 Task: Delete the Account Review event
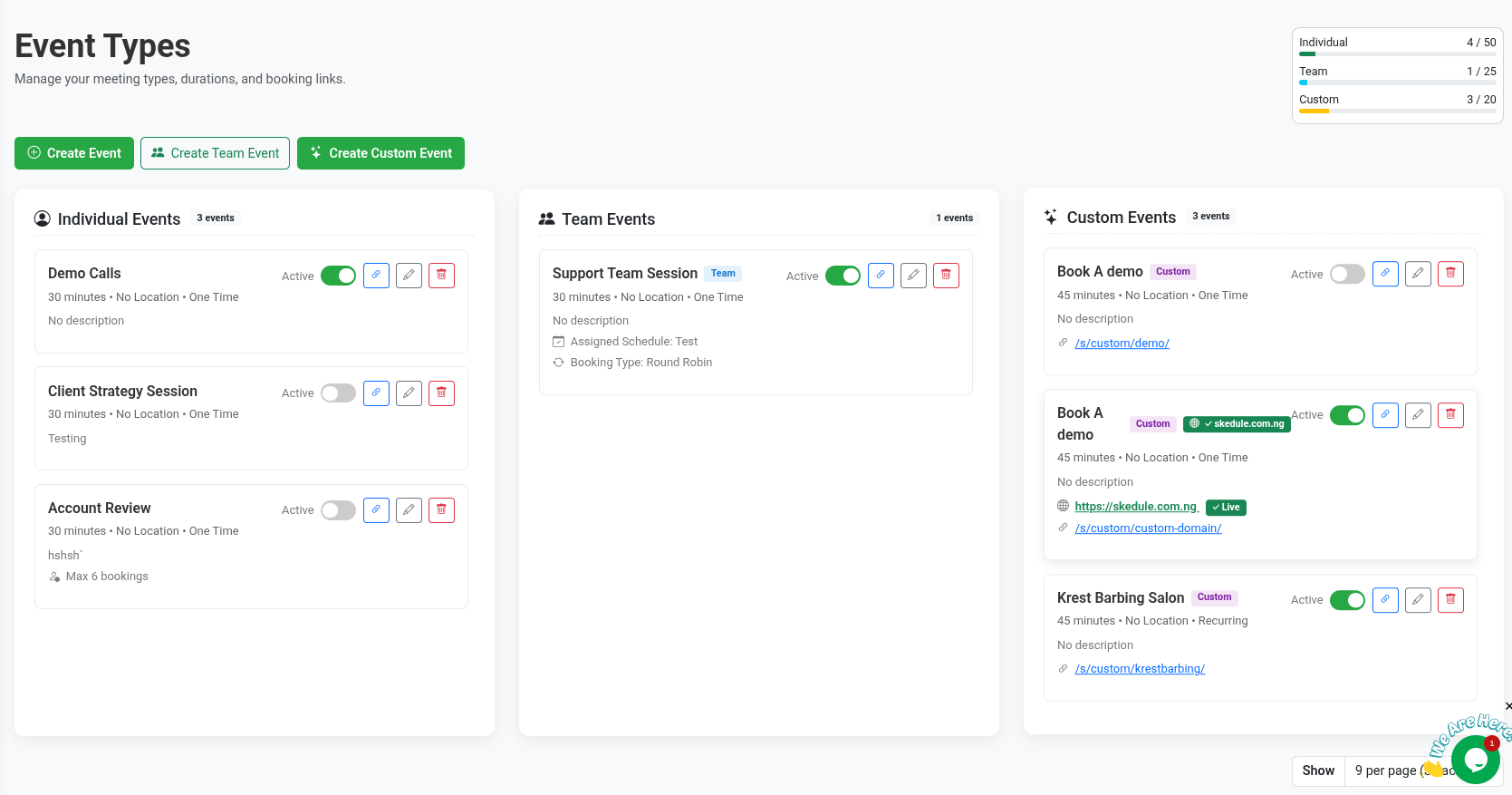point(441,510)
